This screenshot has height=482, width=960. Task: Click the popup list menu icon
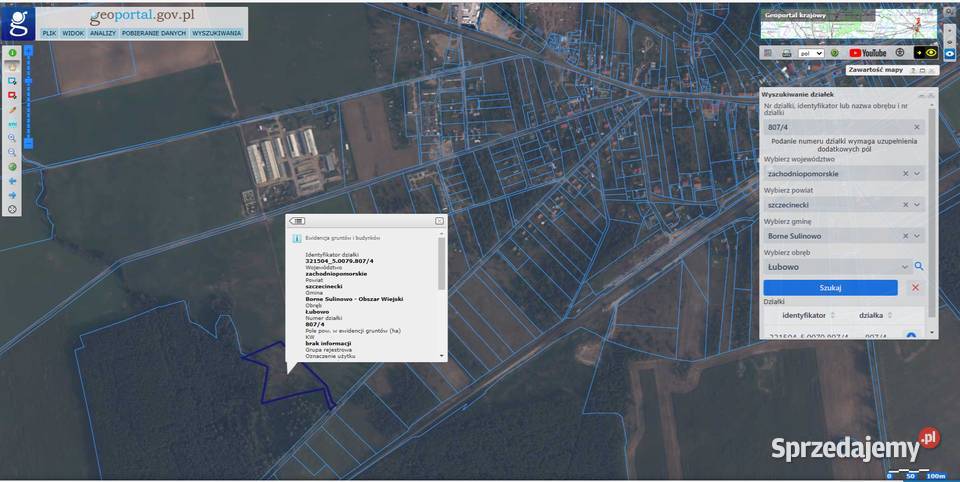click(298, 221)
